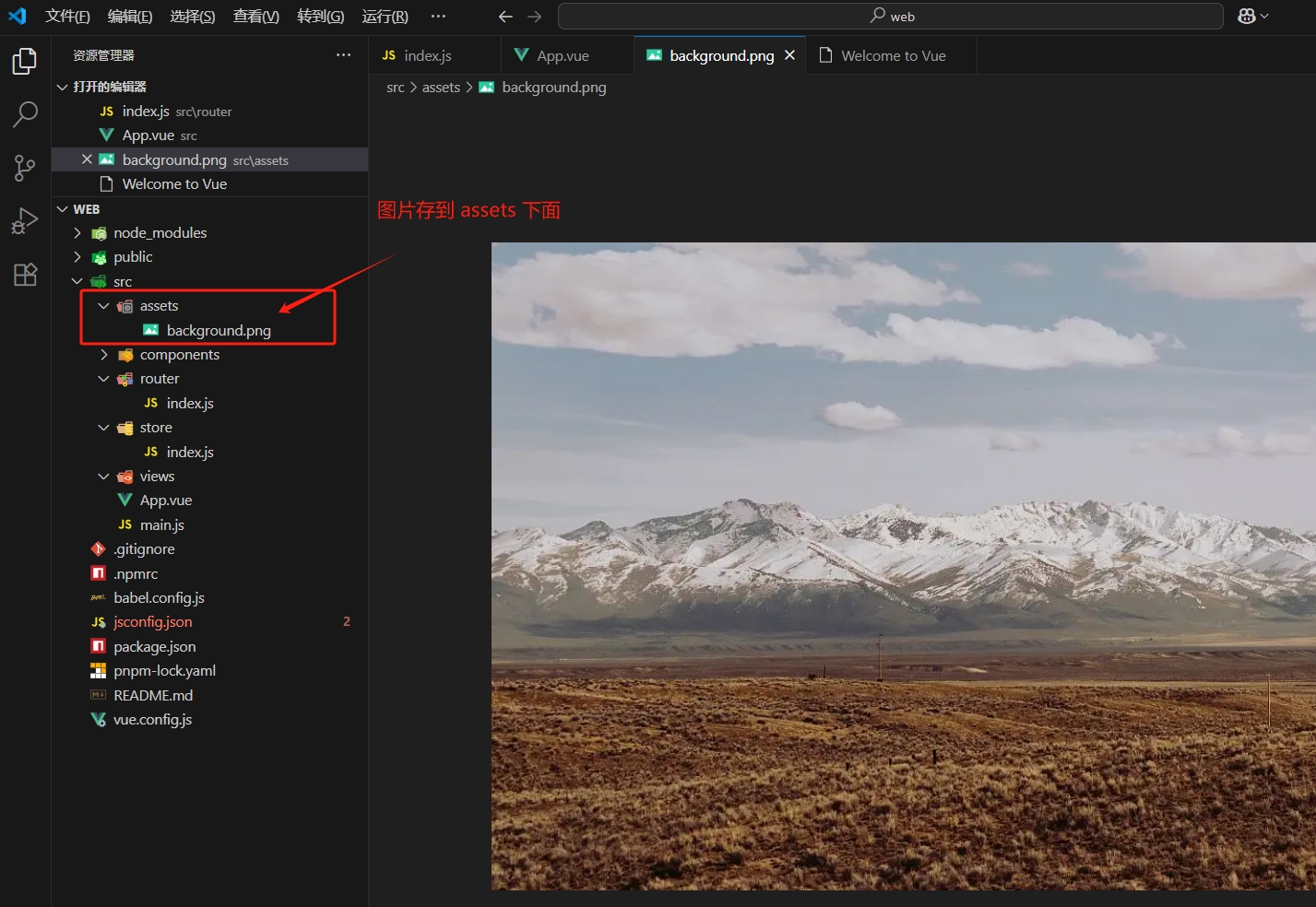
Task: Close the background.png editor tab
Action: click(x=789, y=55)
